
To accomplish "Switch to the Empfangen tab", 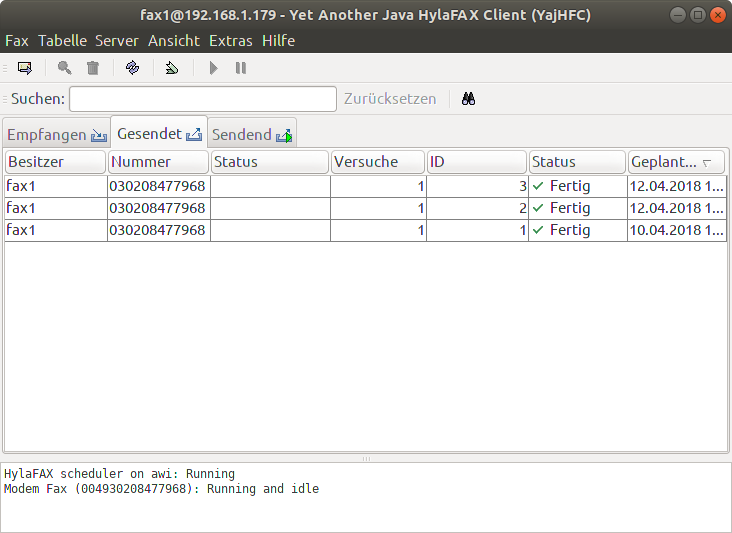I will 56,134.
